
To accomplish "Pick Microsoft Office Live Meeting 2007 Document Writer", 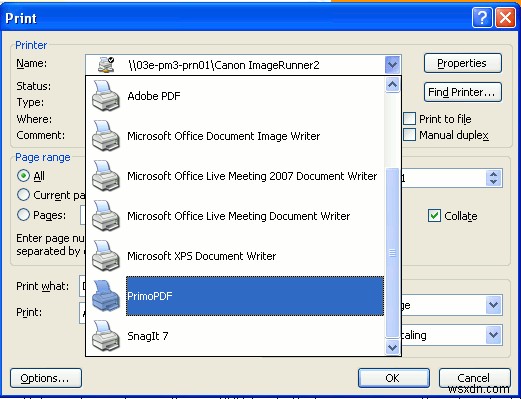I will tap(235, 176).
